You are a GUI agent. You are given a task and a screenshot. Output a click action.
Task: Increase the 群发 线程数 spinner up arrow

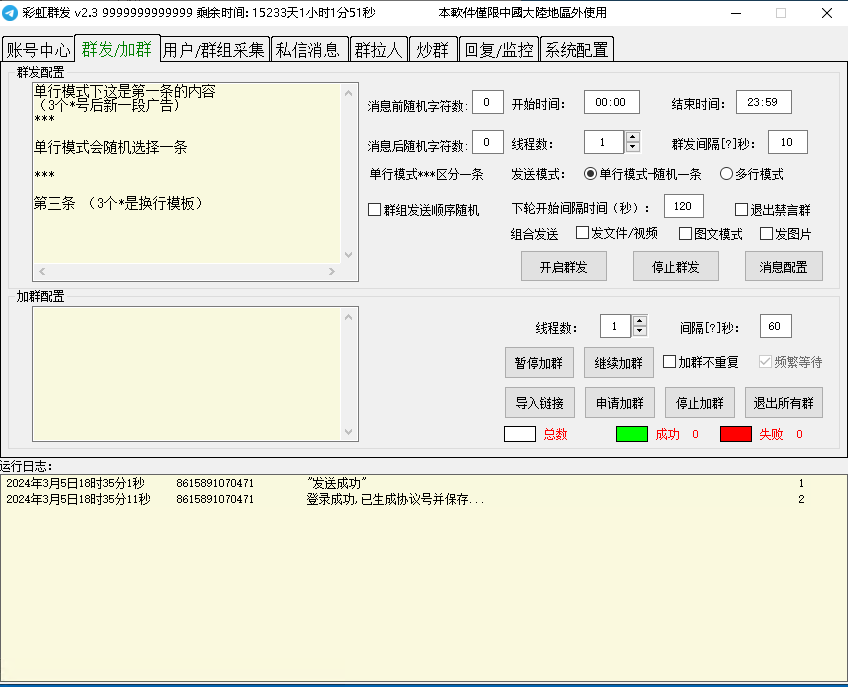tap(632, 137)
